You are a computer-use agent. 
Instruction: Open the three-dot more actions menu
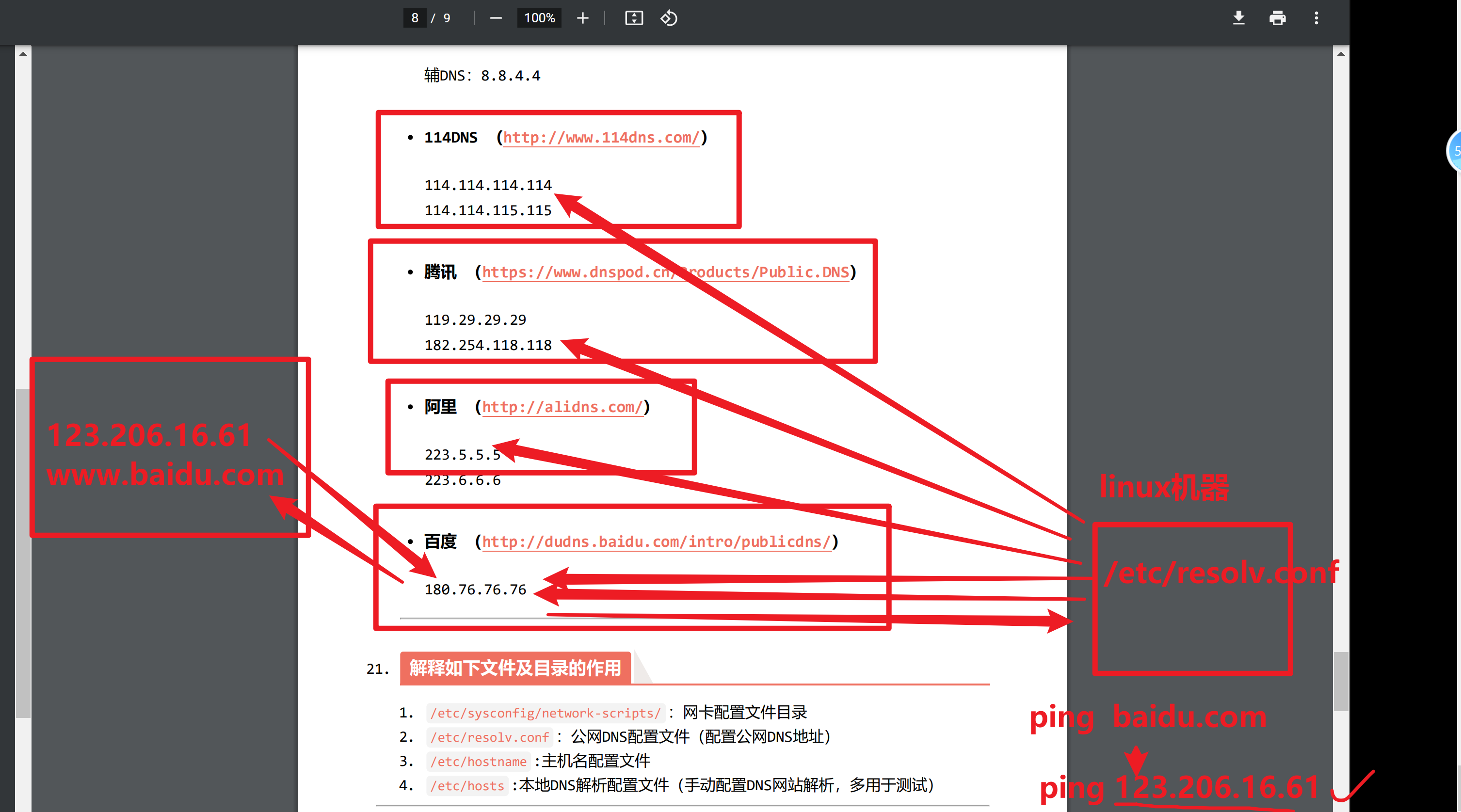1317,18
